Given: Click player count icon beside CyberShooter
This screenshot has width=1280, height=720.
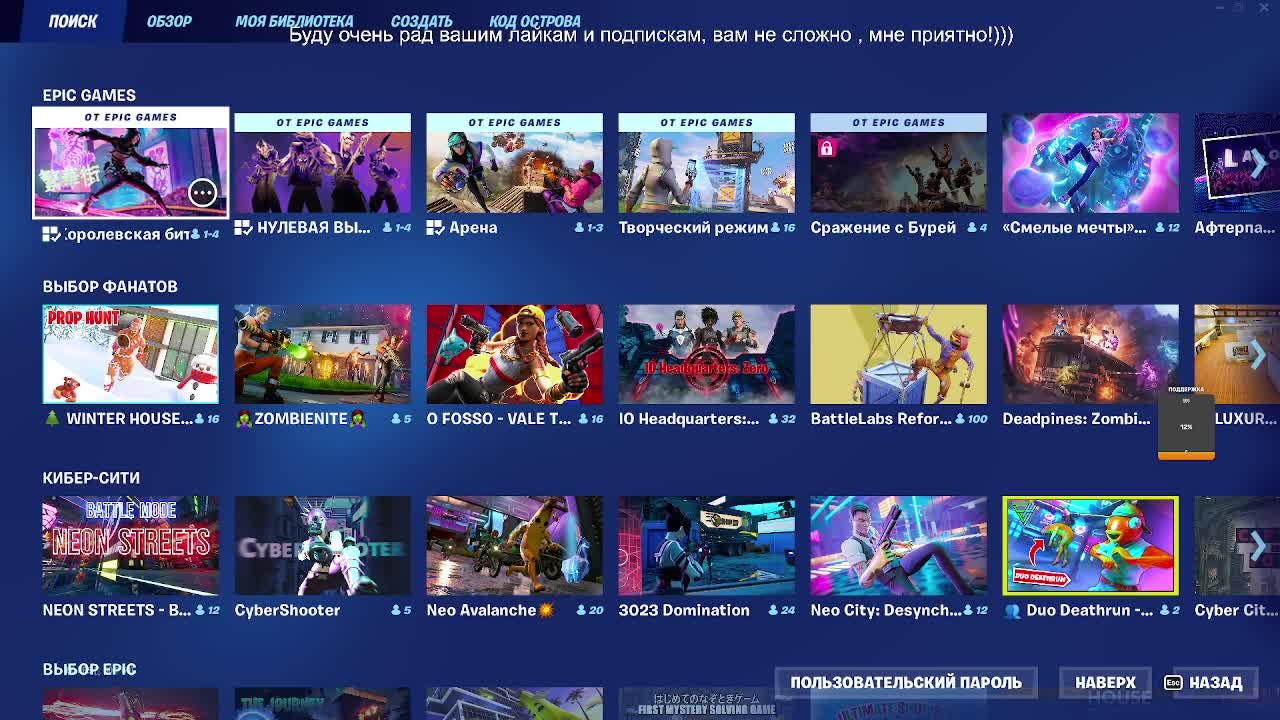Looking at the screenshot, I should pos(396,610).
